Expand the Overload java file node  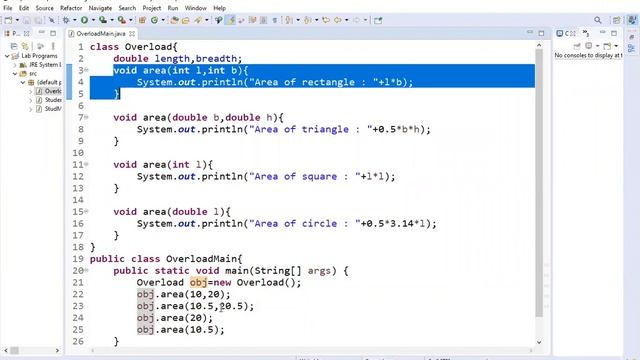tap(31, 91)
